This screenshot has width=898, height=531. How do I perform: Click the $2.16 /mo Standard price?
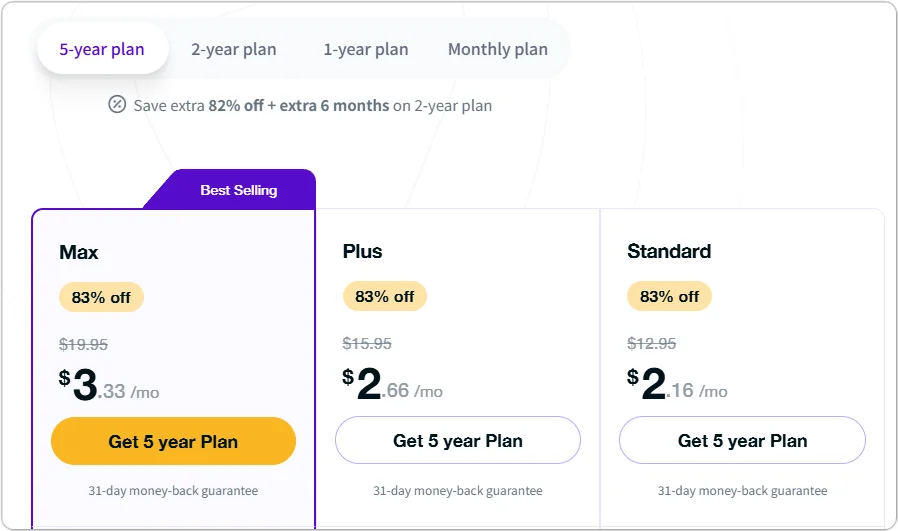pos(677,386)
